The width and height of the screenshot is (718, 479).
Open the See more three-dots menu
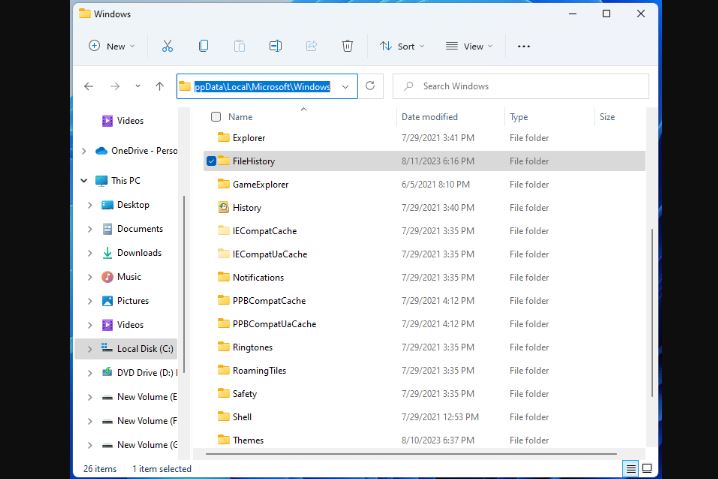pyautogui.click(x=523, y=46)
